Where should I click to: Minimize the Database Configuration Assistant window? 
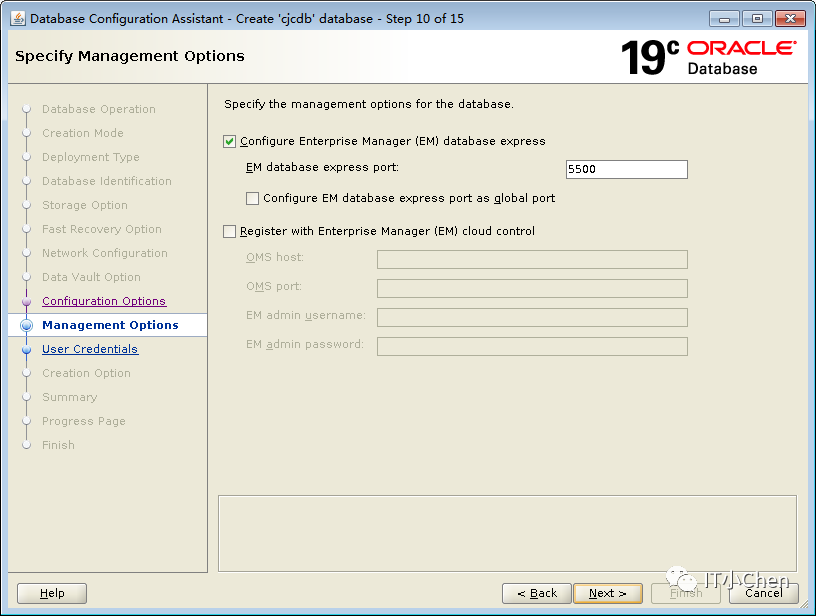724,19
